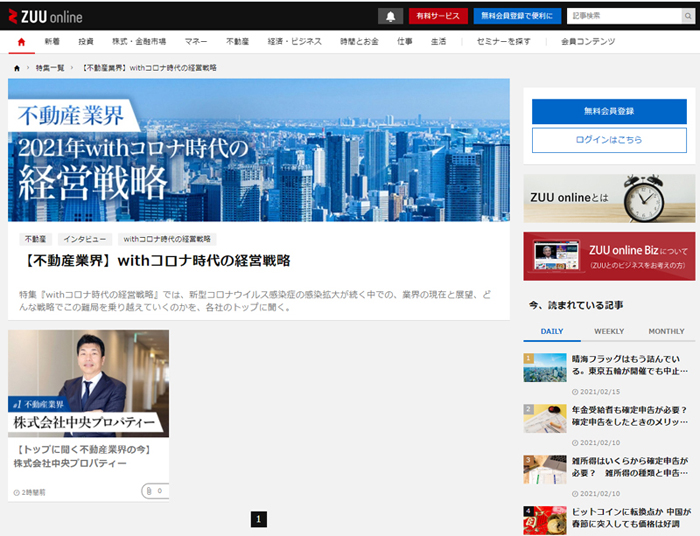Click the 2021/02/15 date under rank 1
700x536 pixels.
596,392
